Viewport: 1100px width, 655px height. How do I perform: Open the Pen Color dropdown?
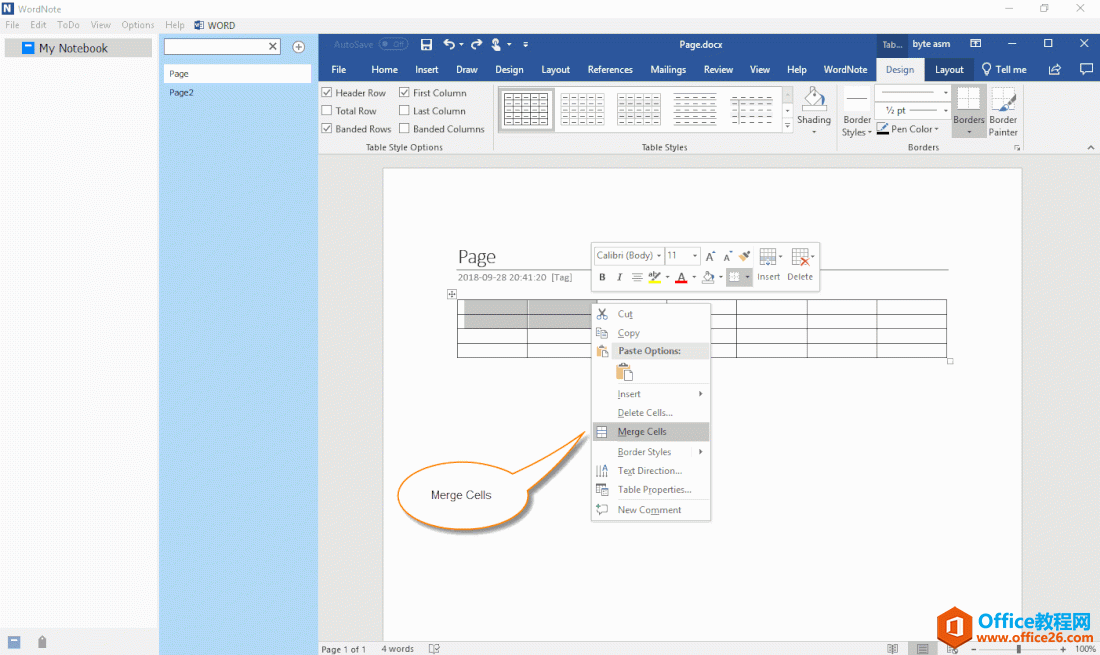(x=940, y=129)
